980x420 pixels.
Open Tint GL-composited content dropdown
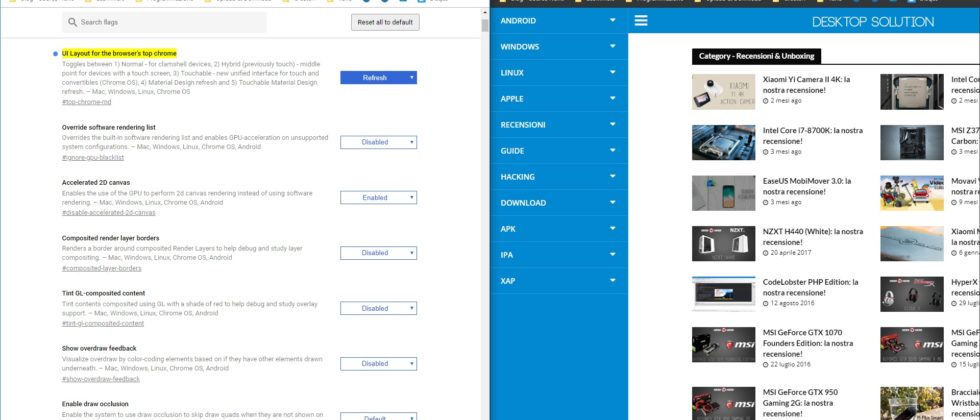point(378,308)
